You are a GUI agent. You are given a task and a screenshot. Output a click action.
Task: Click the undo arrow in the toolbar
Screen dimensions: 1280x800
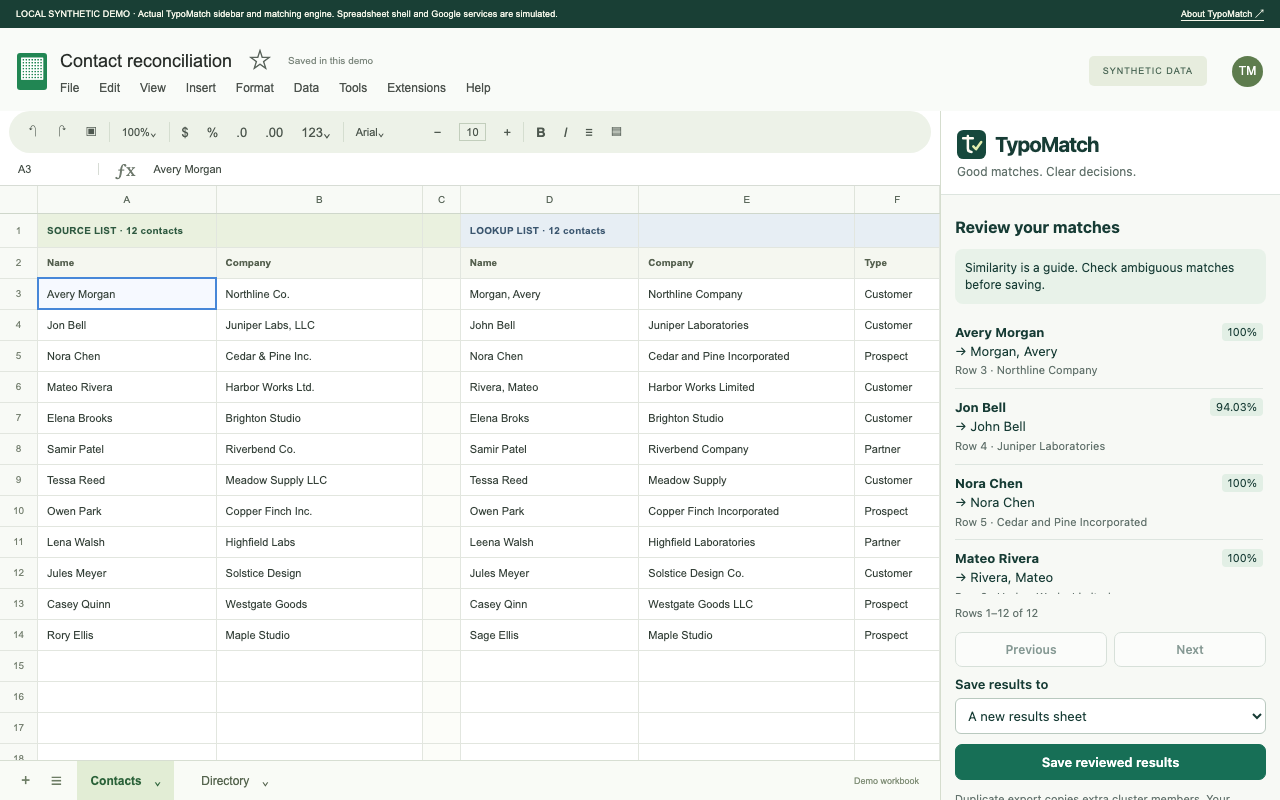click(x=33, y=132)
